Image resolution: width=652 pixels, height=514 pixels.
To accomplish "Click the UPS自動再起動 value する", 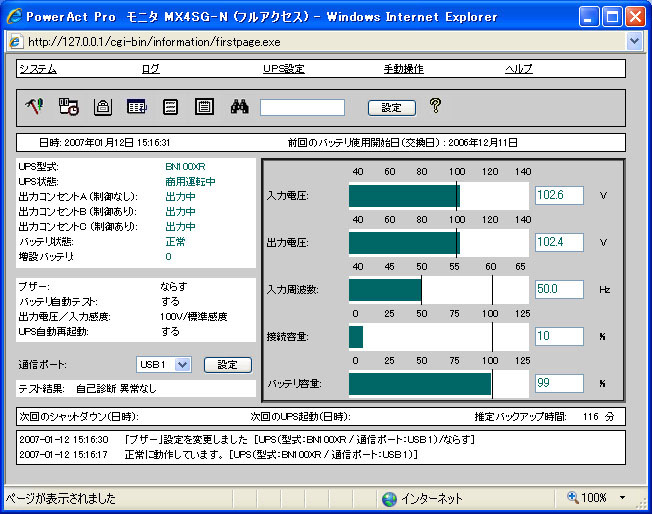I will [170, 331].
